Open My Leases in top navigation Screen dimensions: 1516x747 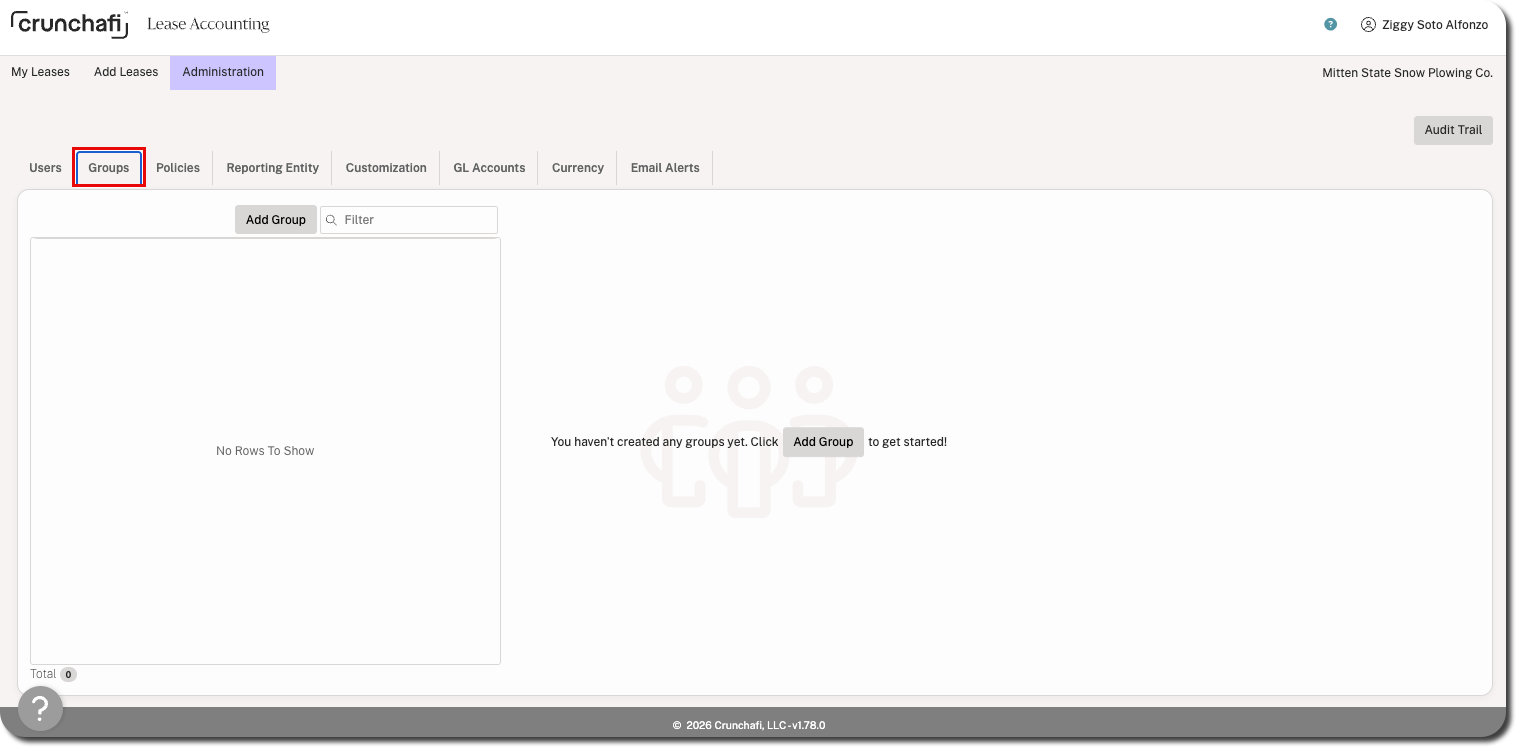point(41,72)
